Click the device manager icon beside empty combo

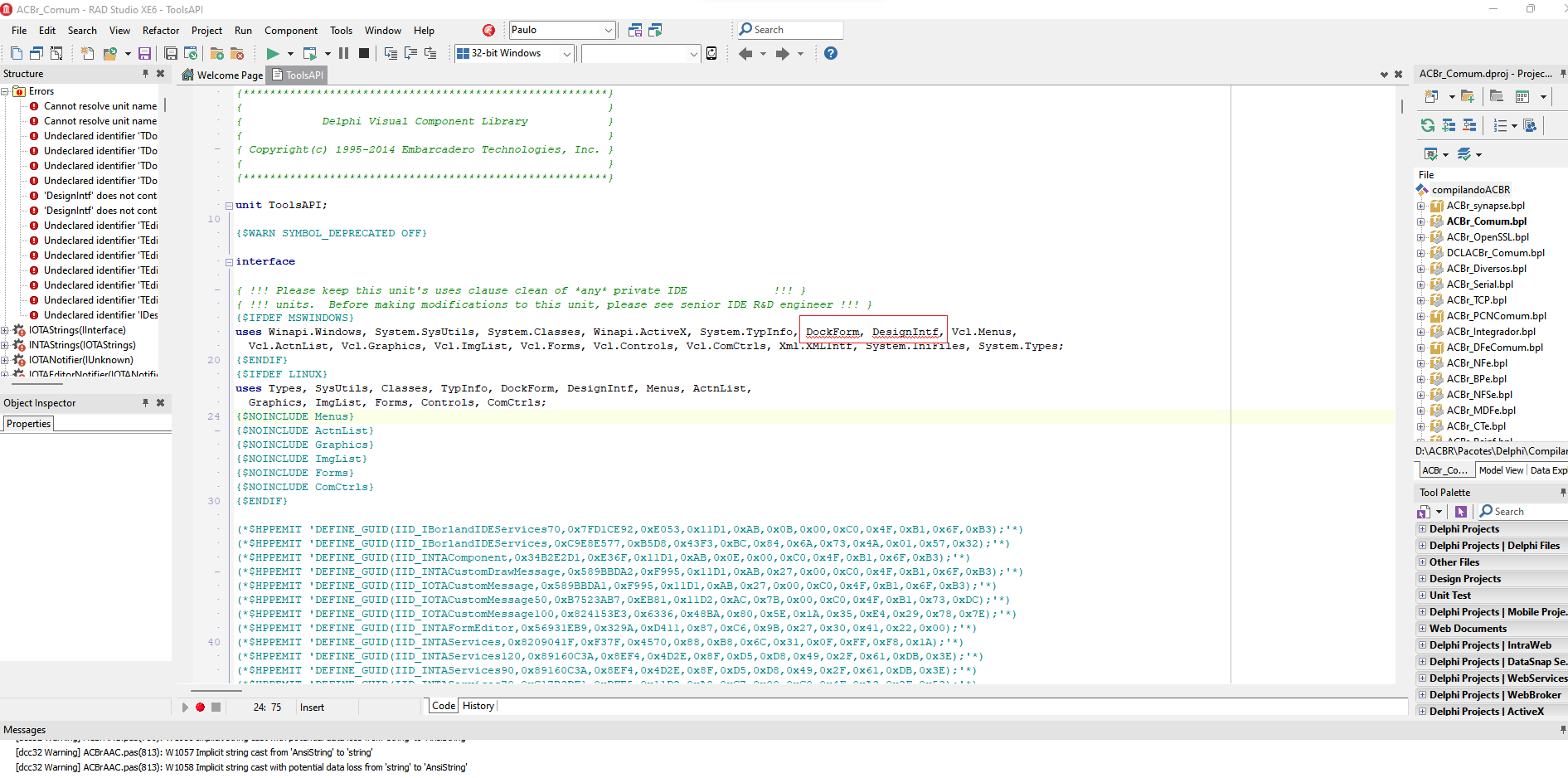tap(711, 54)
